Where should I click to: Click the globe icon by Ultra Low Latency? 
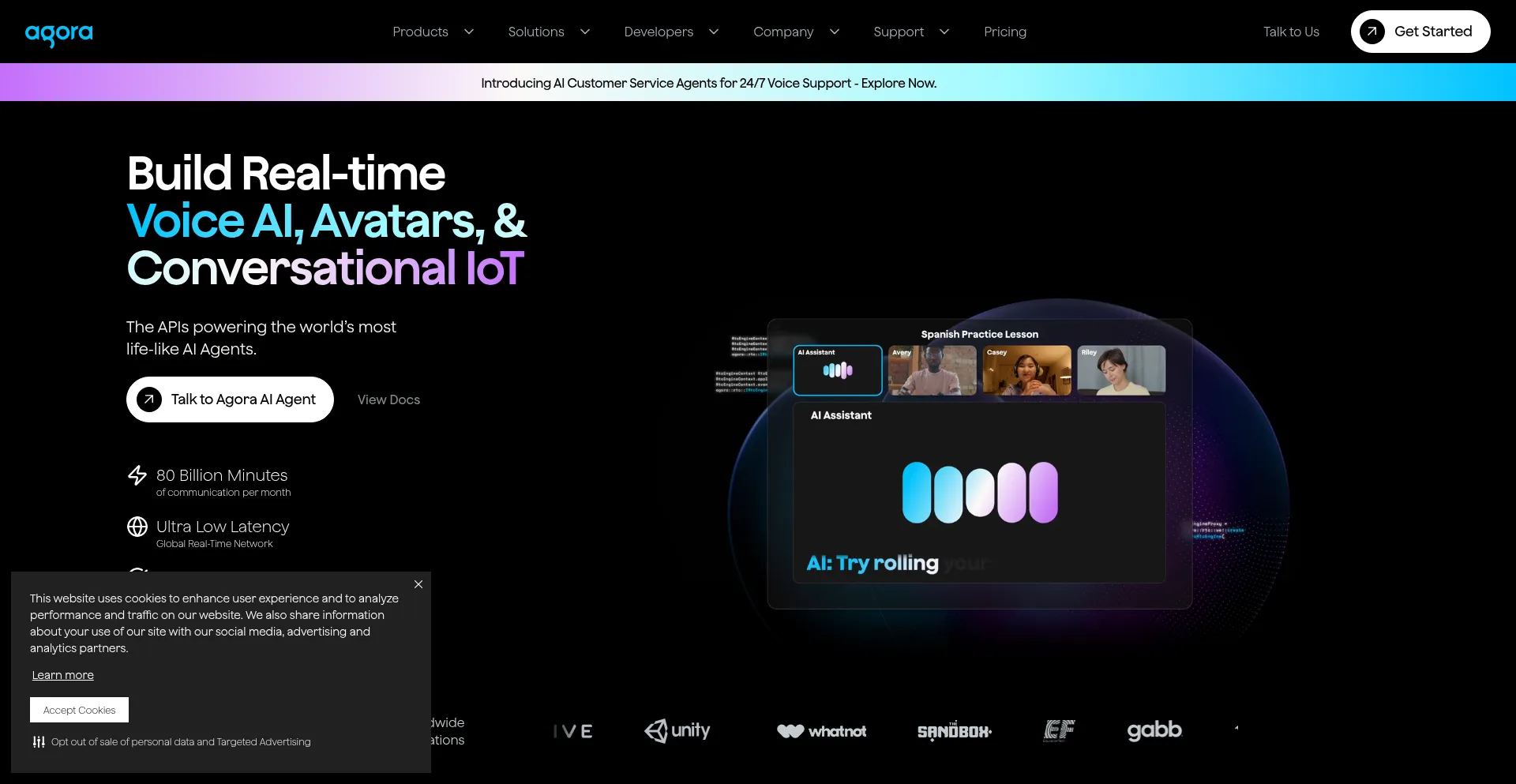coord(137,527)
